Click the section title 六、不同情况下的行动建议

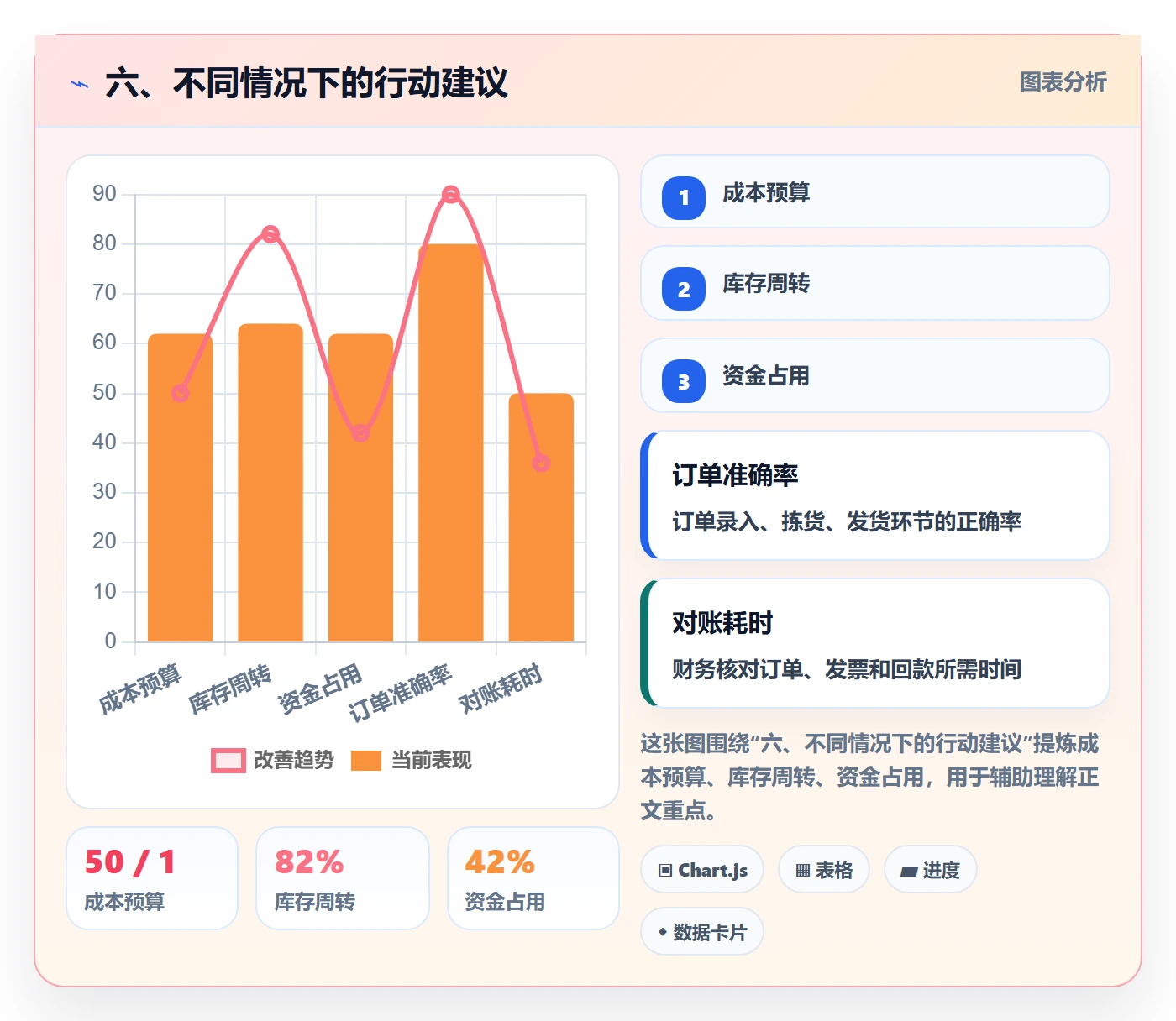pos(307,83)
